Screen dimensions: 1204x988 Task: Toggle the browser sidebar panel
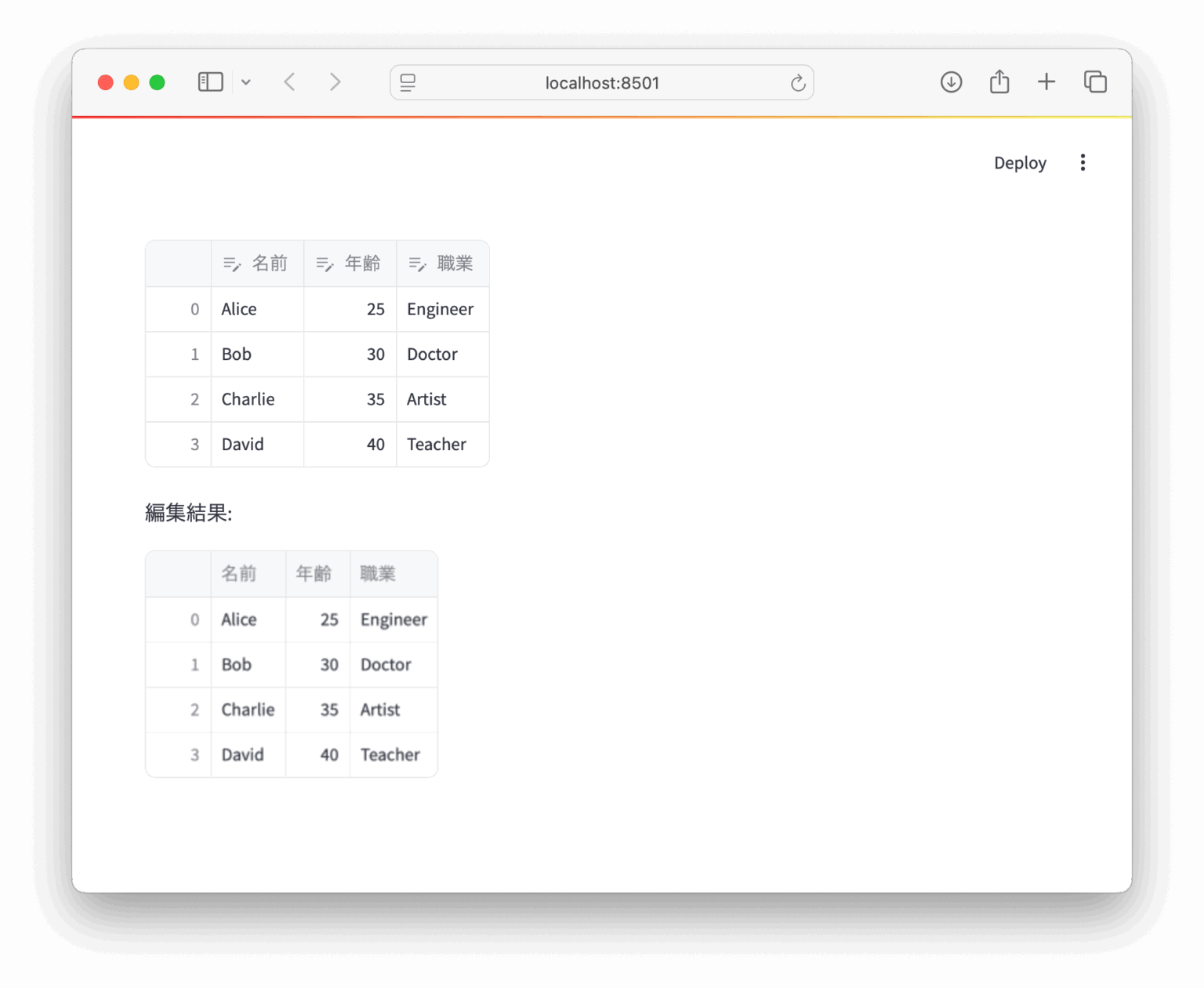point(210,82)
